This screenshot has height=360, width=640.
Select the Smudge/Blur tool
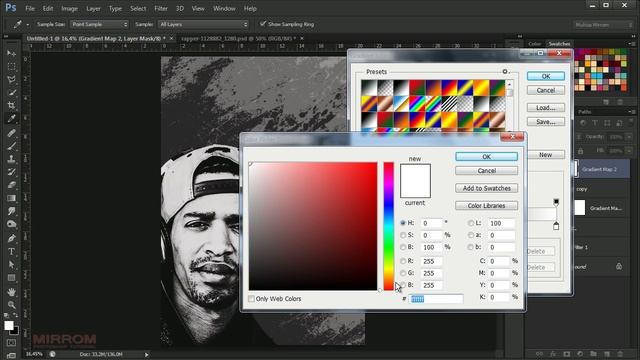[11, 211]
